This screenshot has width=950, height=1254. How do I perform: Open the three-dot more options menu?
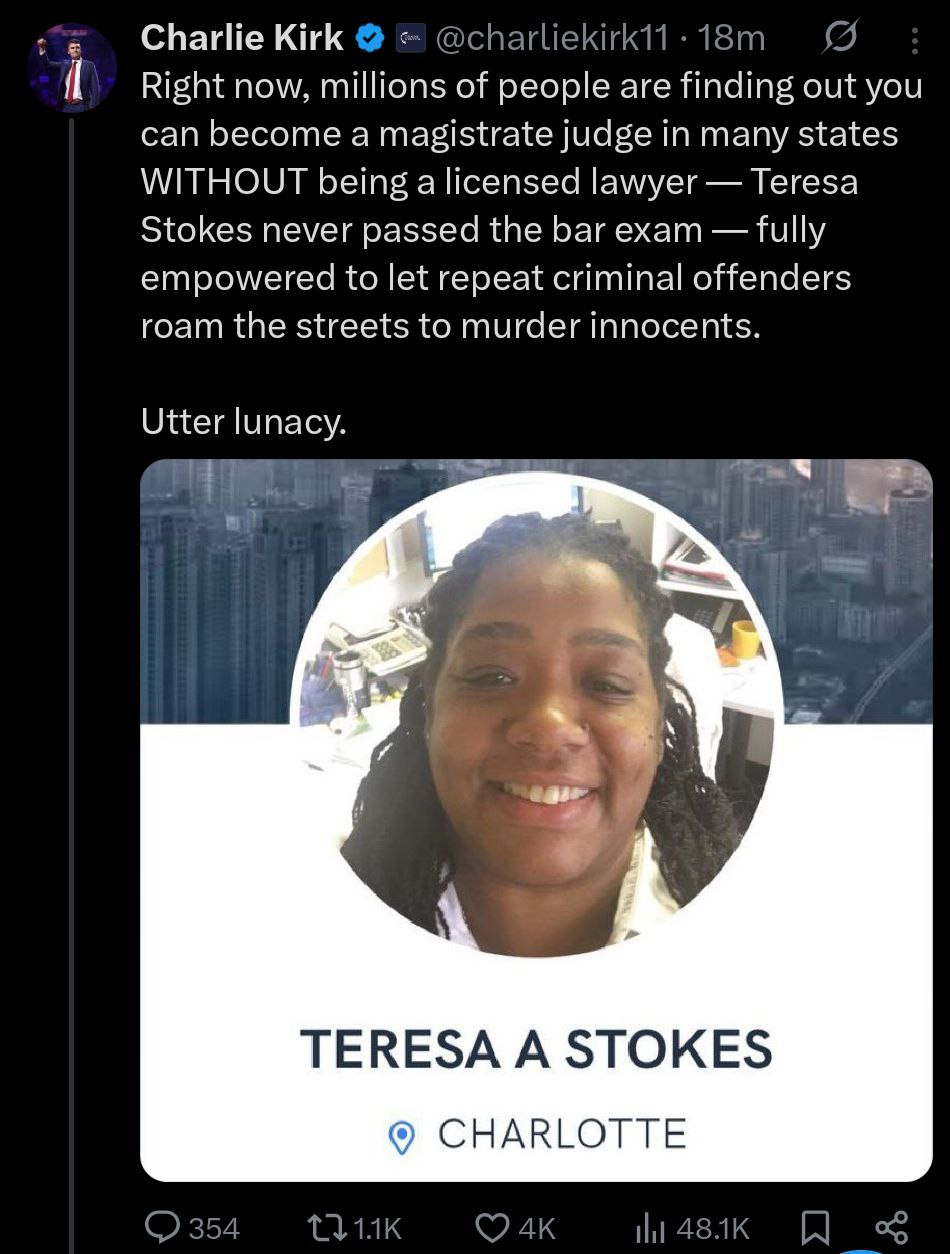coord(913,40)
